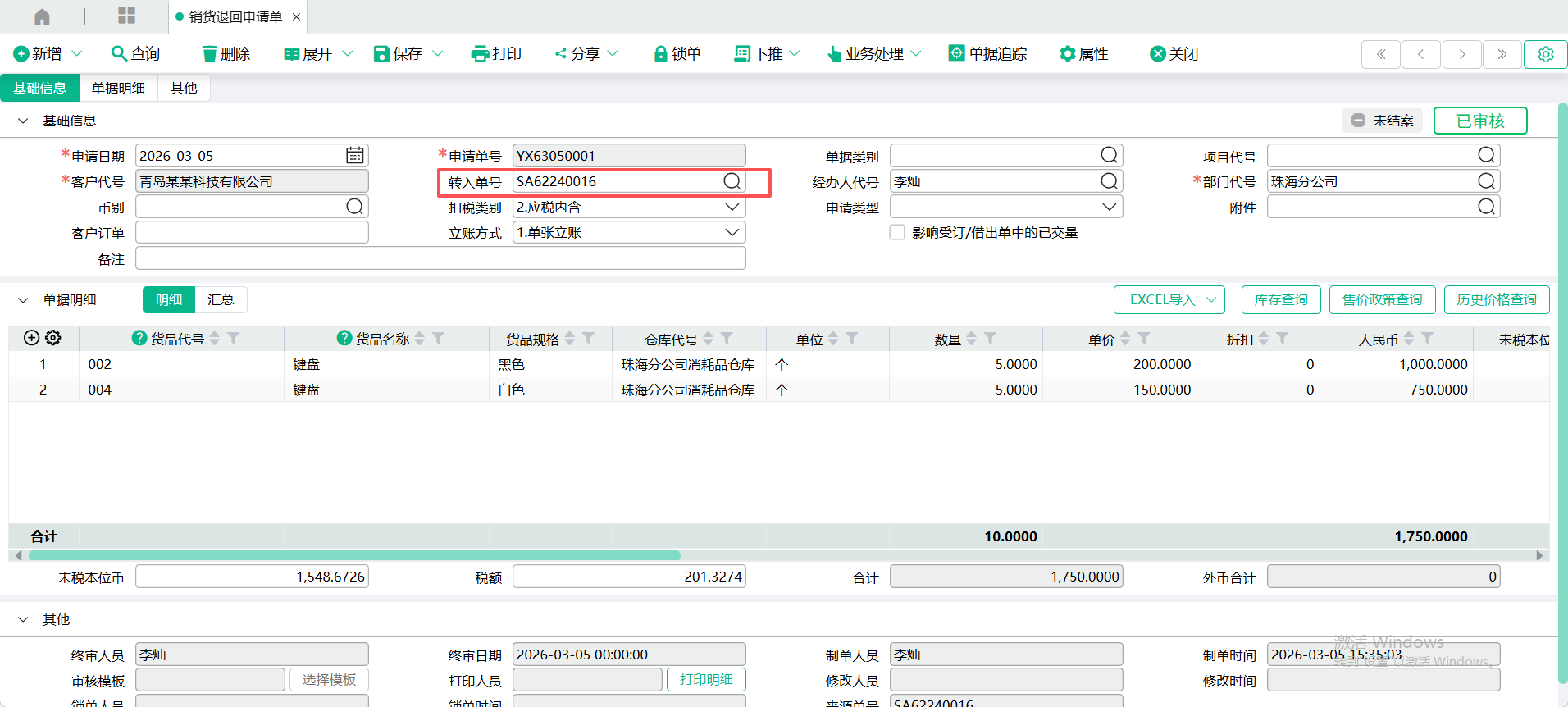Click the horizontal scrollbar of detail grid
The height and width of the screenshot is (707, 1568).
coord(354,555)
